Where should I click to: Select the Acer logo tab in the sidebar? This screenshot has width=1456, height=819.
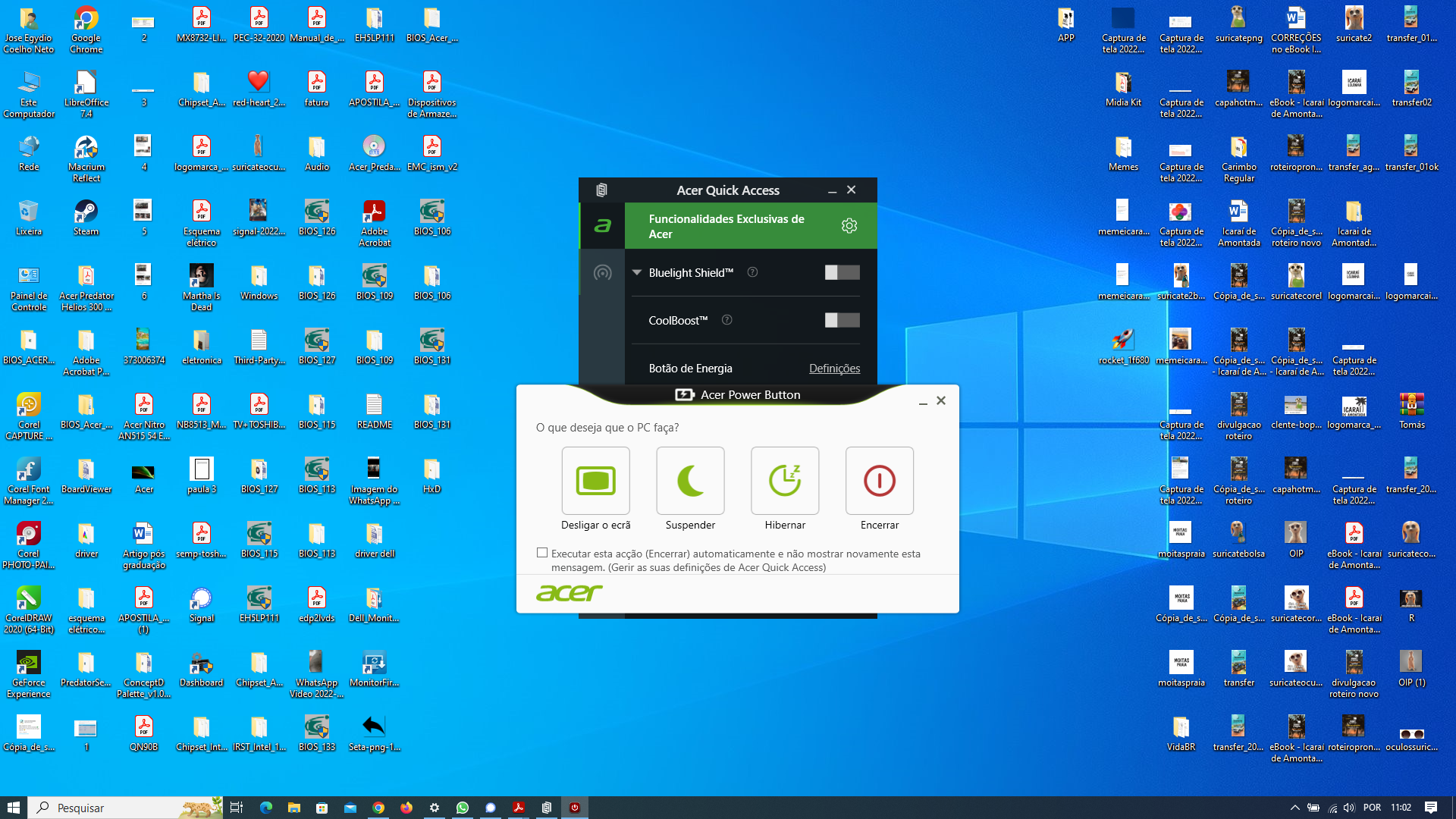(602, 225)
